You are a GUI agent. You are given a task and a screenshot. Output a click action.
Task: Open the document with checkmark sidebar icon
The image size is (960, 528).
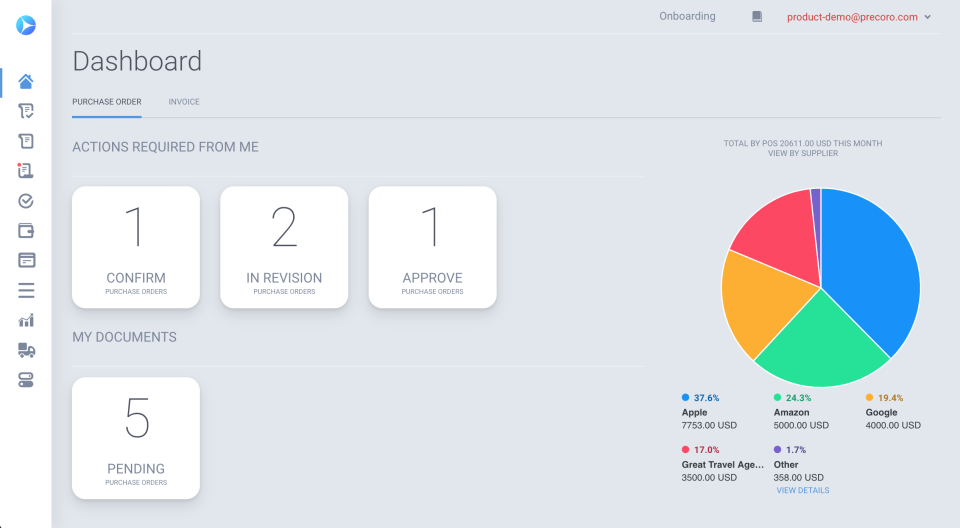click(26, 111)
